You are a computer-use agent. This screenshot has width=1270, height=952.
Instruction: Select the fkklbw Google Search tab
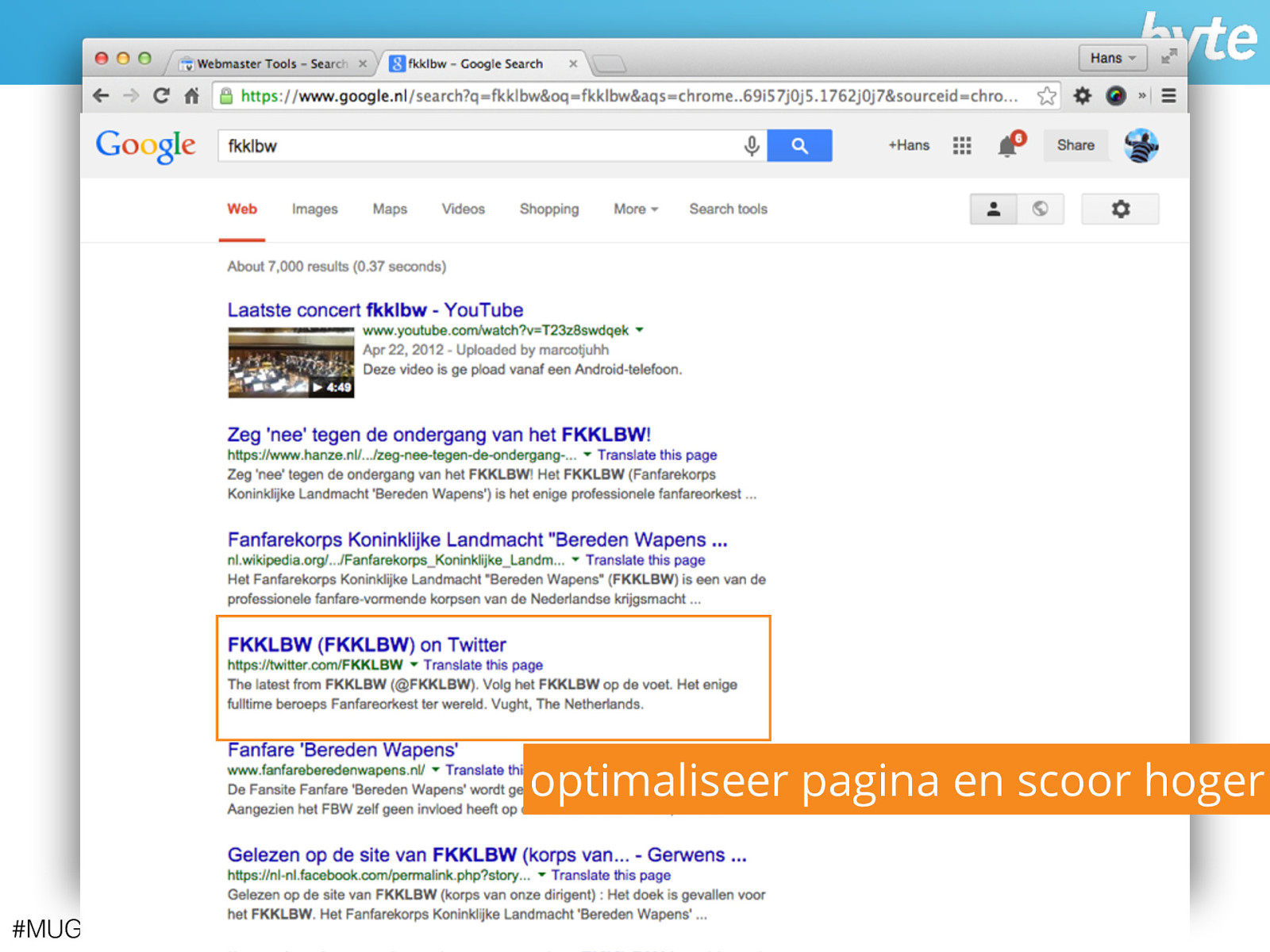476,63
